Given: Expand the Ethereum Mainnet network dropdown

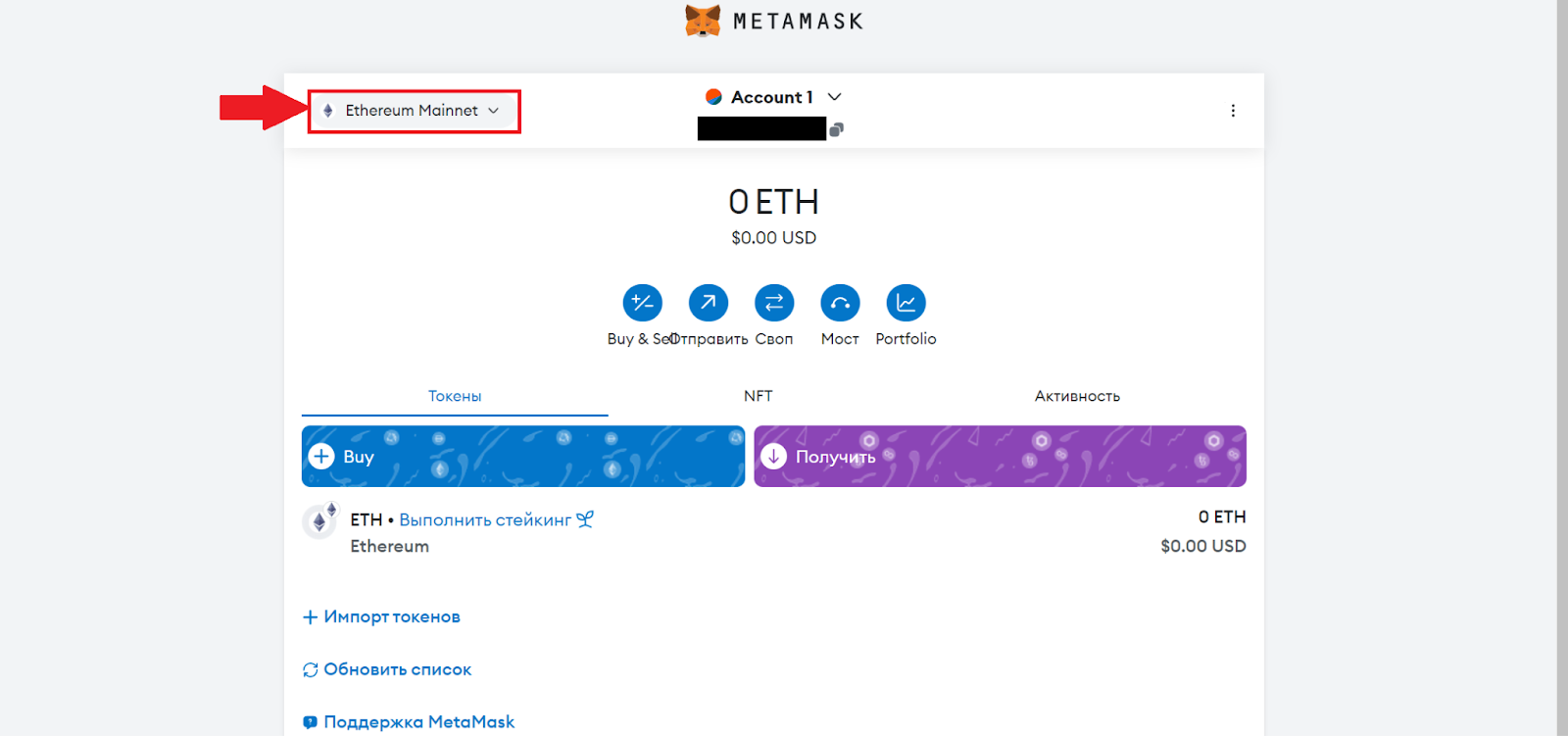Looking at the screenshot, I should pyautogui.click(x=414, y=111).
